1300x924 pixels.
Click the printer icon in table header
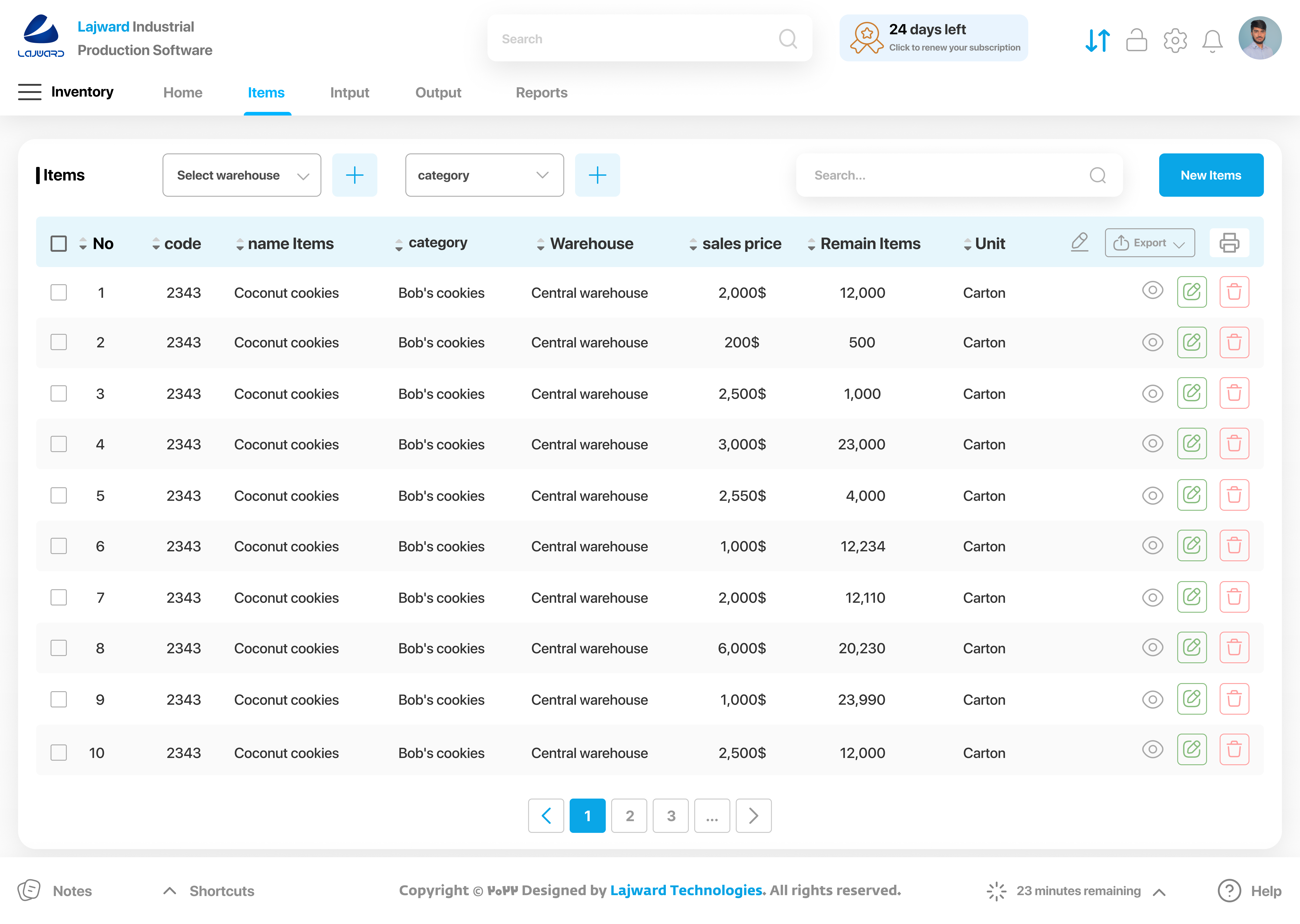click(x=1229, y=243)
